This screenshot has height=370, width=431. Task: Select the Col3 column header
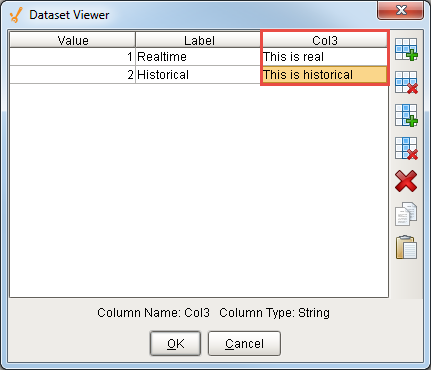point(325,40)
